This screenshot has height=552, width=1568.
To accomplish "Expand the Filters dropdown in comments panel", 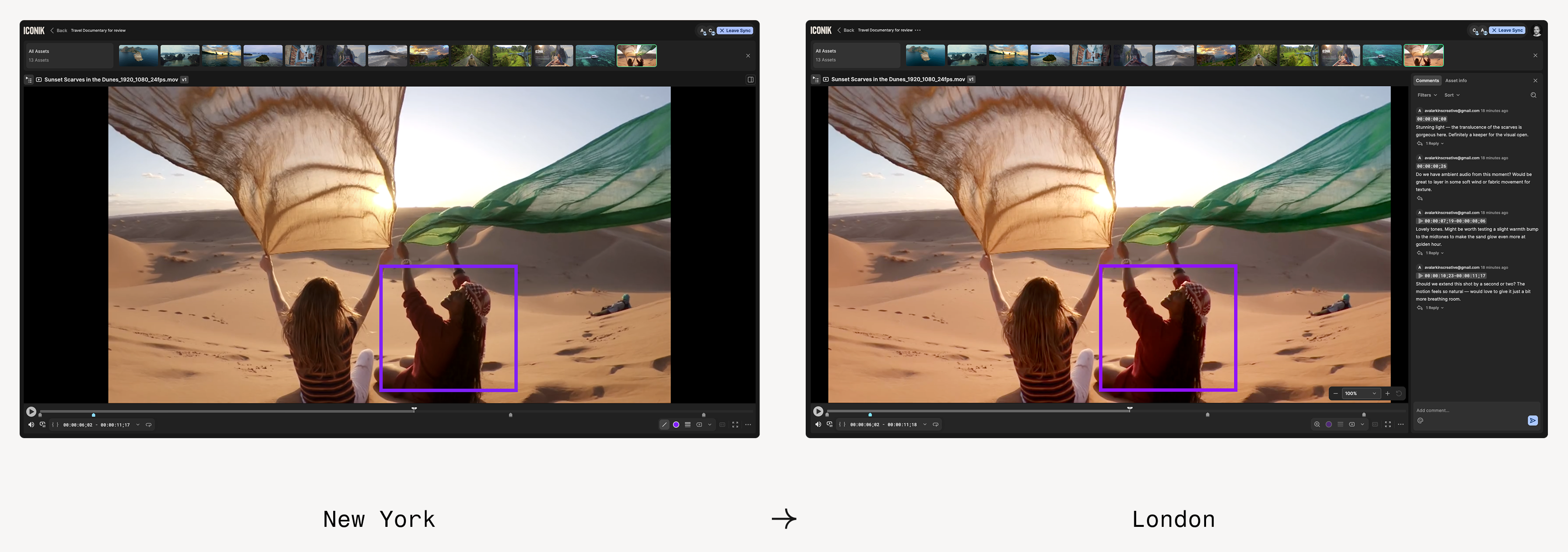I will [1426, 95].
